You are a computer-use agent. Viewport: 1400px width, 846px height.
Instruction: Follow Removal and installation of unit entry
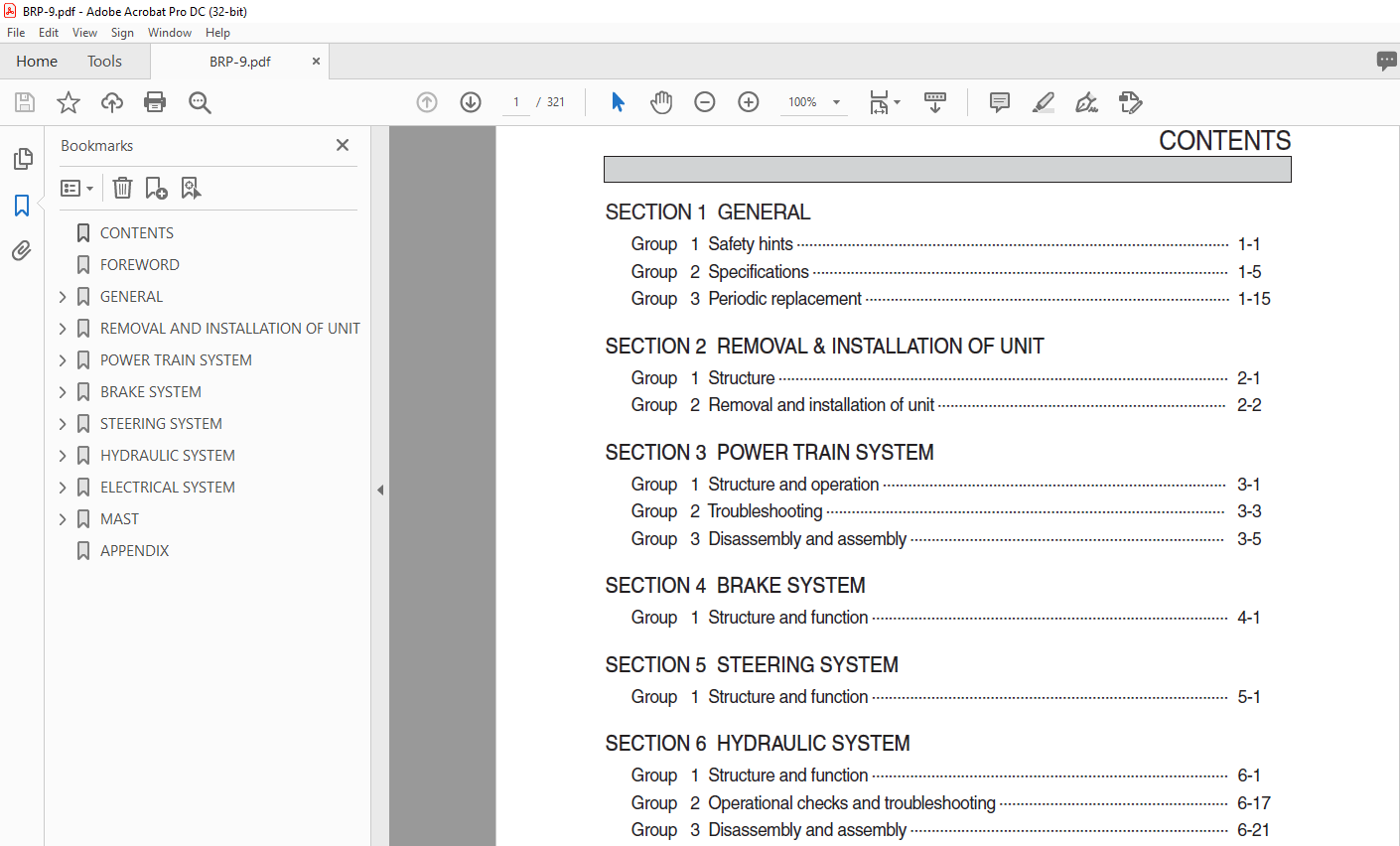pos(821,405)
